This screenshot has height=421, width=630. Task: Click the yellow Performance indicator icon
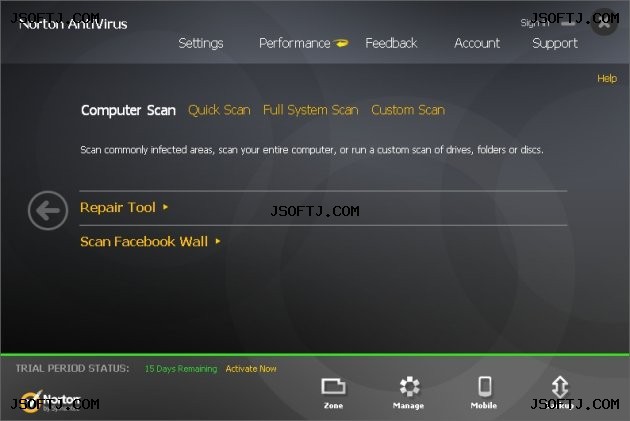tap(341, 43)
